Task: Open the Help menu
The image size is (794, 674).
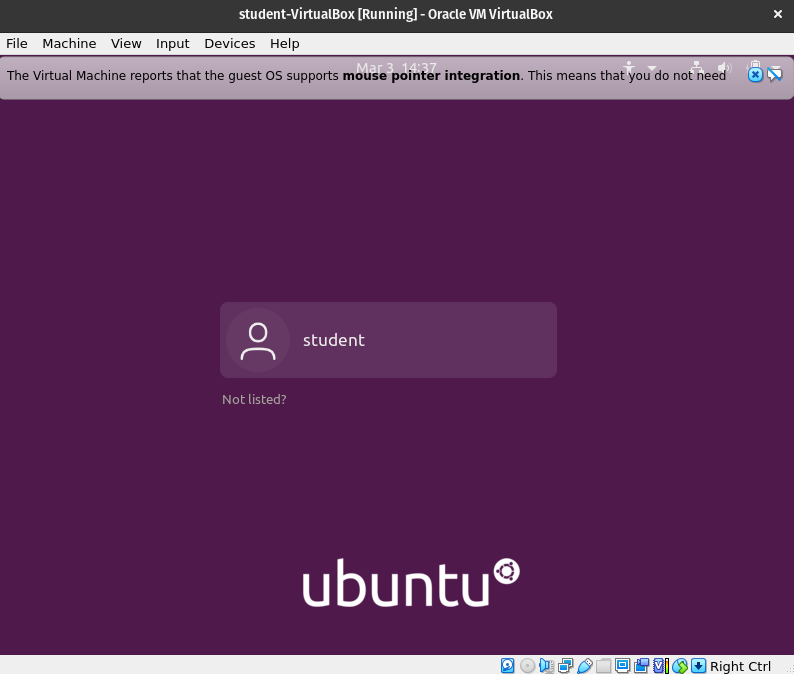Action: [284, 44]
